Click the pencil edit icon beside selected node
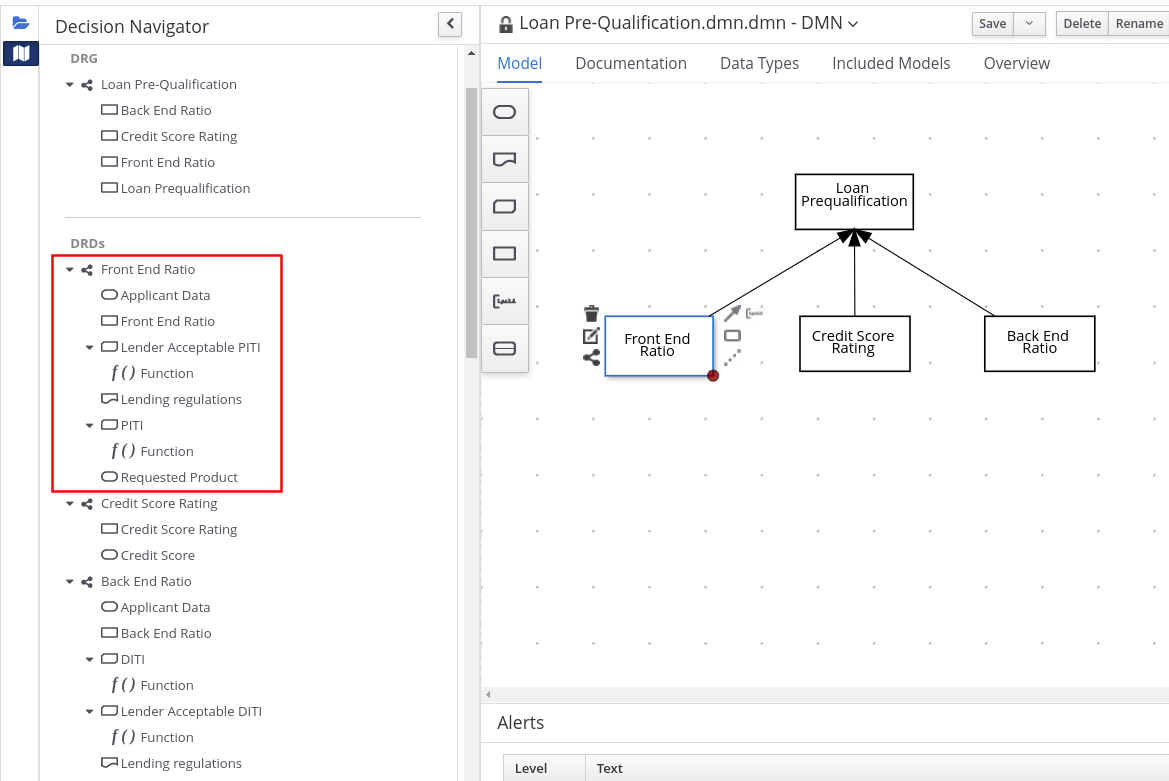The image size is (1169, 781). (591, 336)
